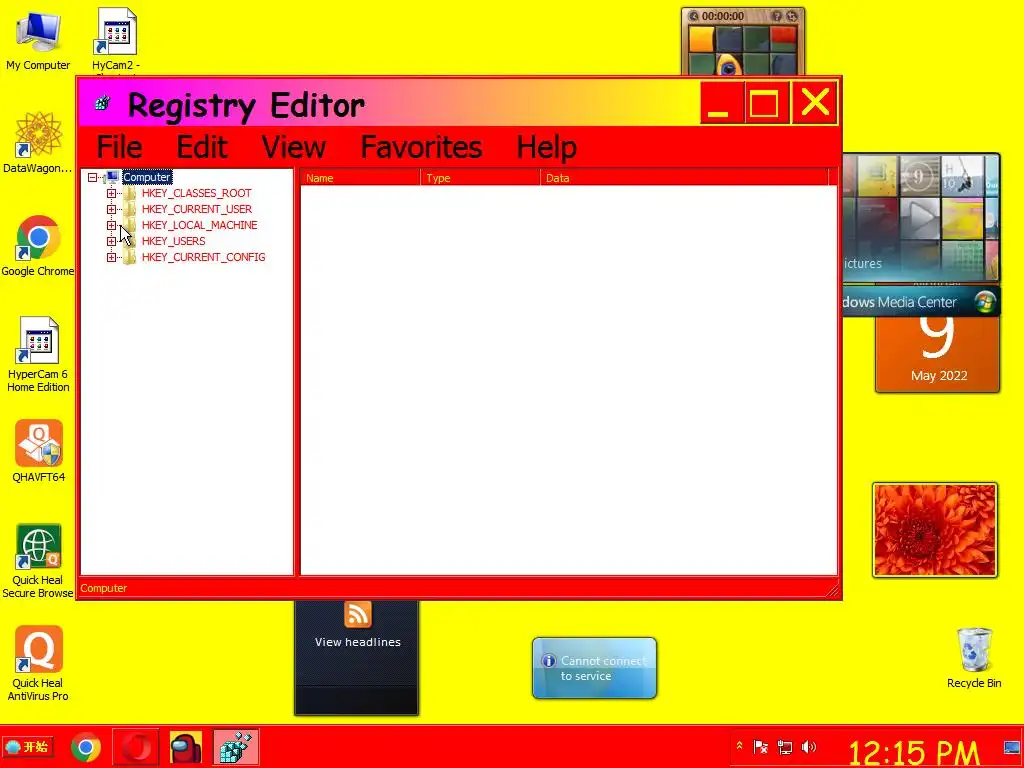1024x768 pixels.
Task: Click the Windows Media Center gadget label
Action: [x=900, y=302]
